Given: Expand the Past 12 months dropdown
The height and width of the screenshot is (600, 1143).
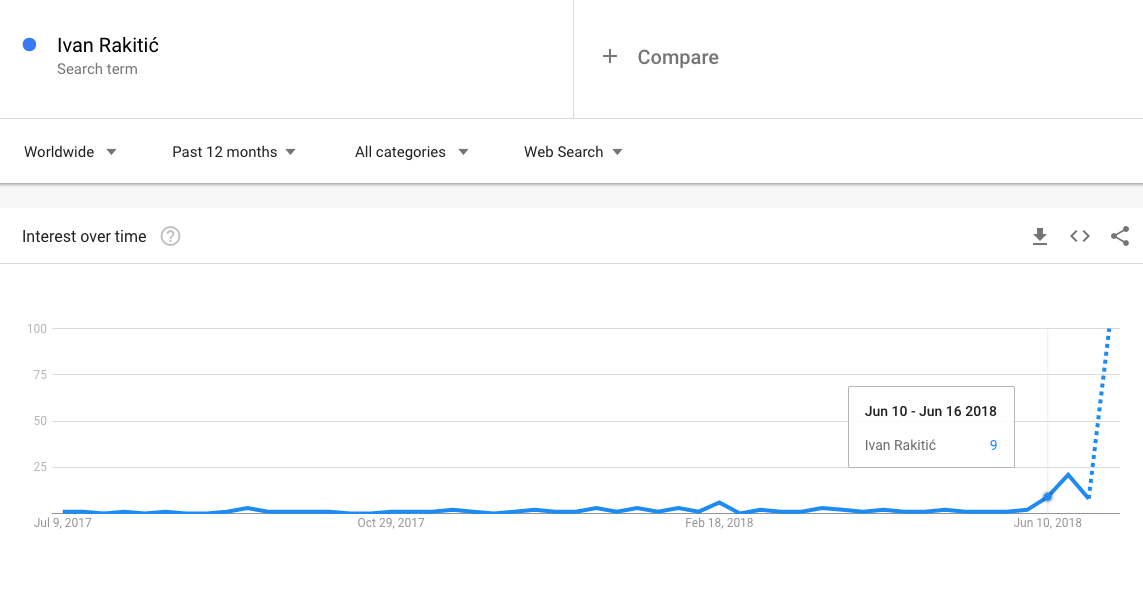Looking at the screenshot, I should coord(234,152).
